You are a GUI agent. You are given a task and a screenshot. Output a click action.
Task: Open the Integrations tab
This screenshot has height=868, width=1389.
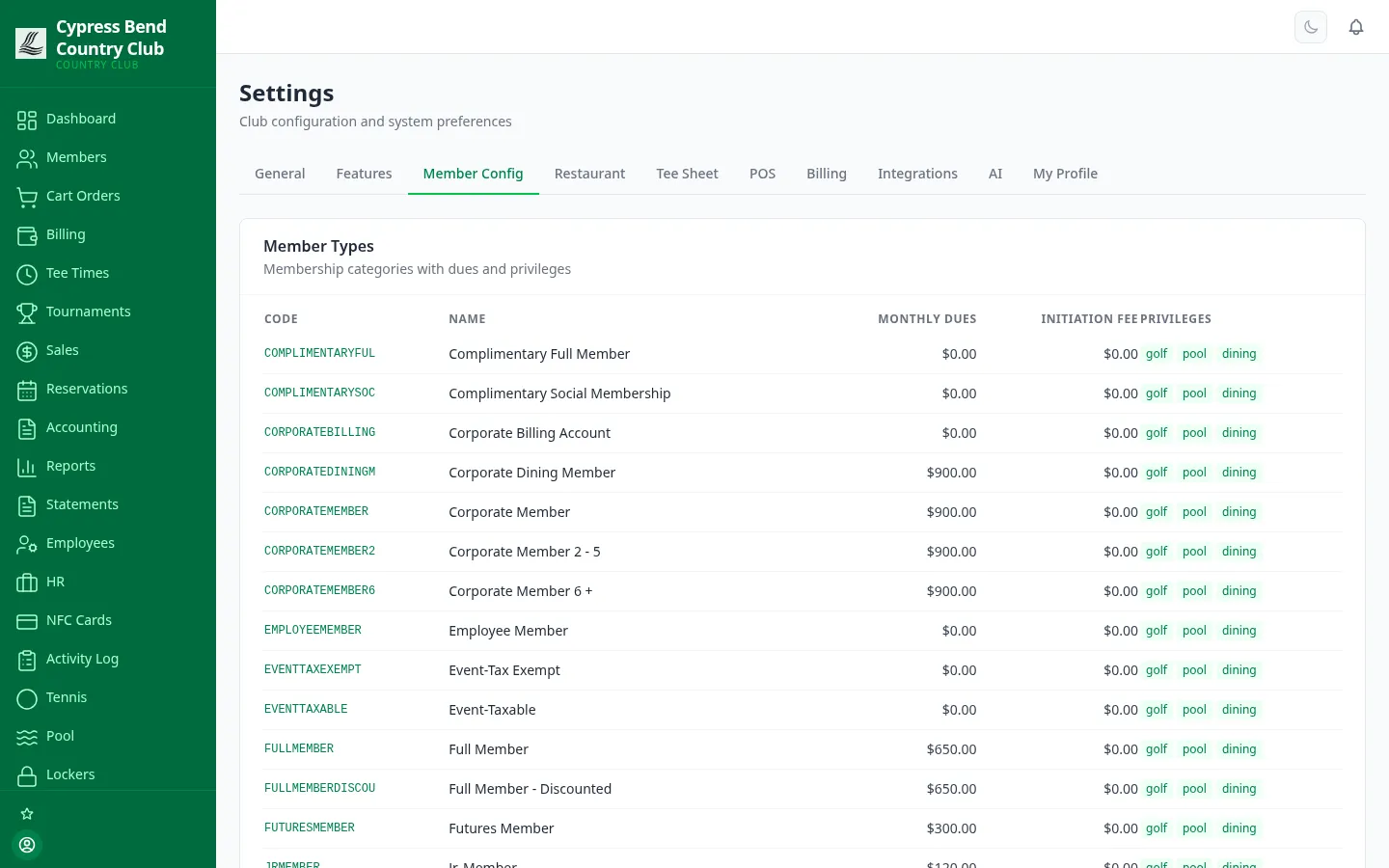click(x=917, y=174)
